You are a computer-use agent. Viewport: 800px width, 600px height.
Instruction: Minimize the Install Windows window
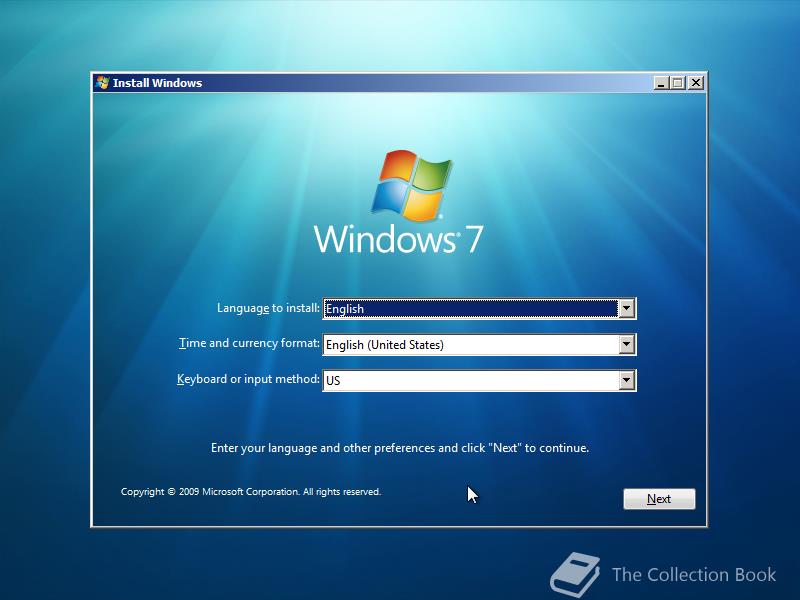tap(661, 83)
